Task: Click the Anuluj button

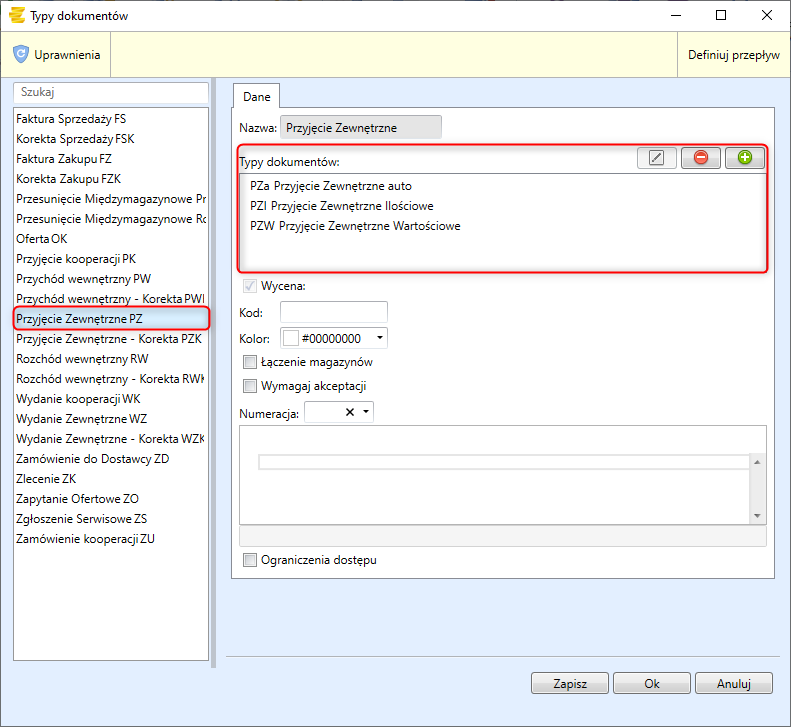Action: pos(734,684)
